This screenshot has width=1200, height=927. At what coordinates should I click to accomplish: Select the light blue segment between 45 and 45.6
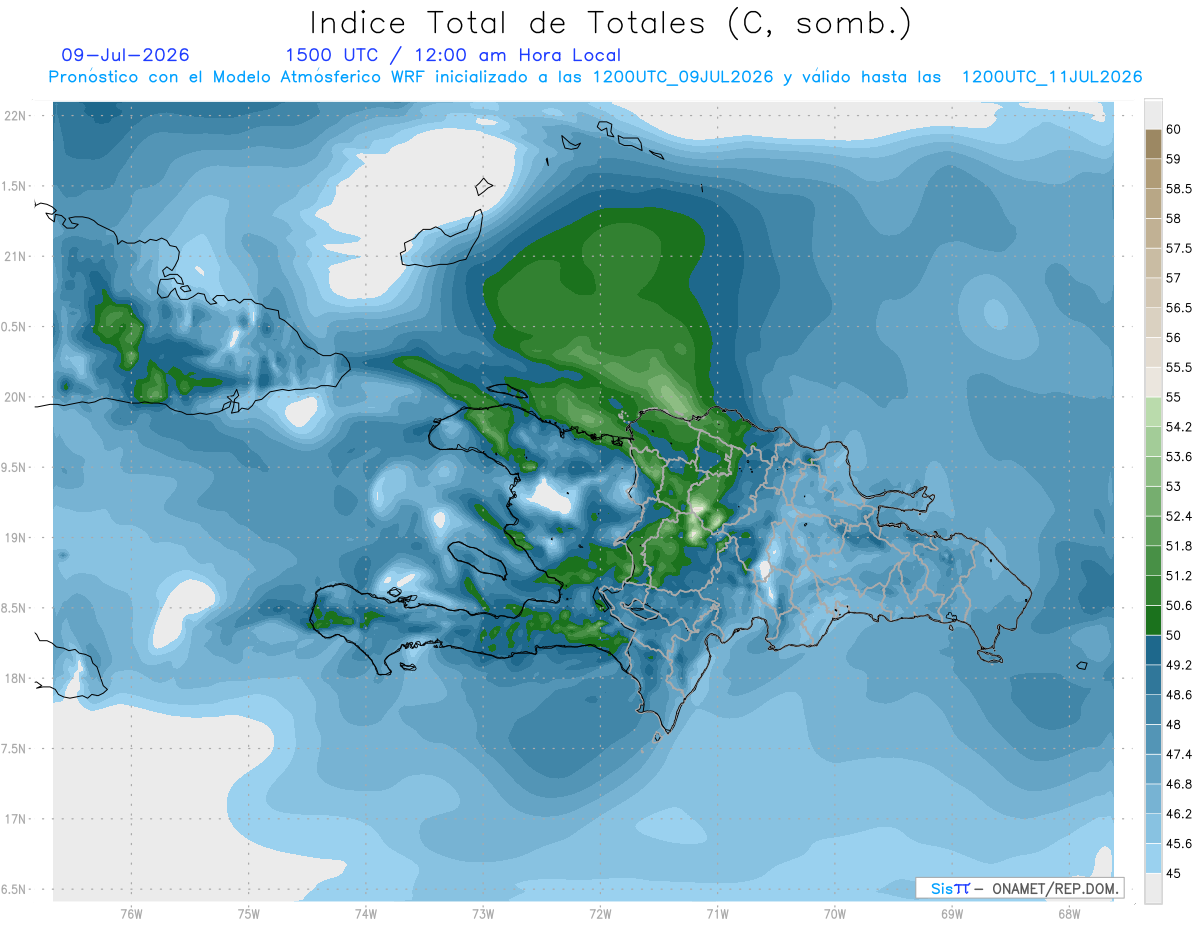1153,859
